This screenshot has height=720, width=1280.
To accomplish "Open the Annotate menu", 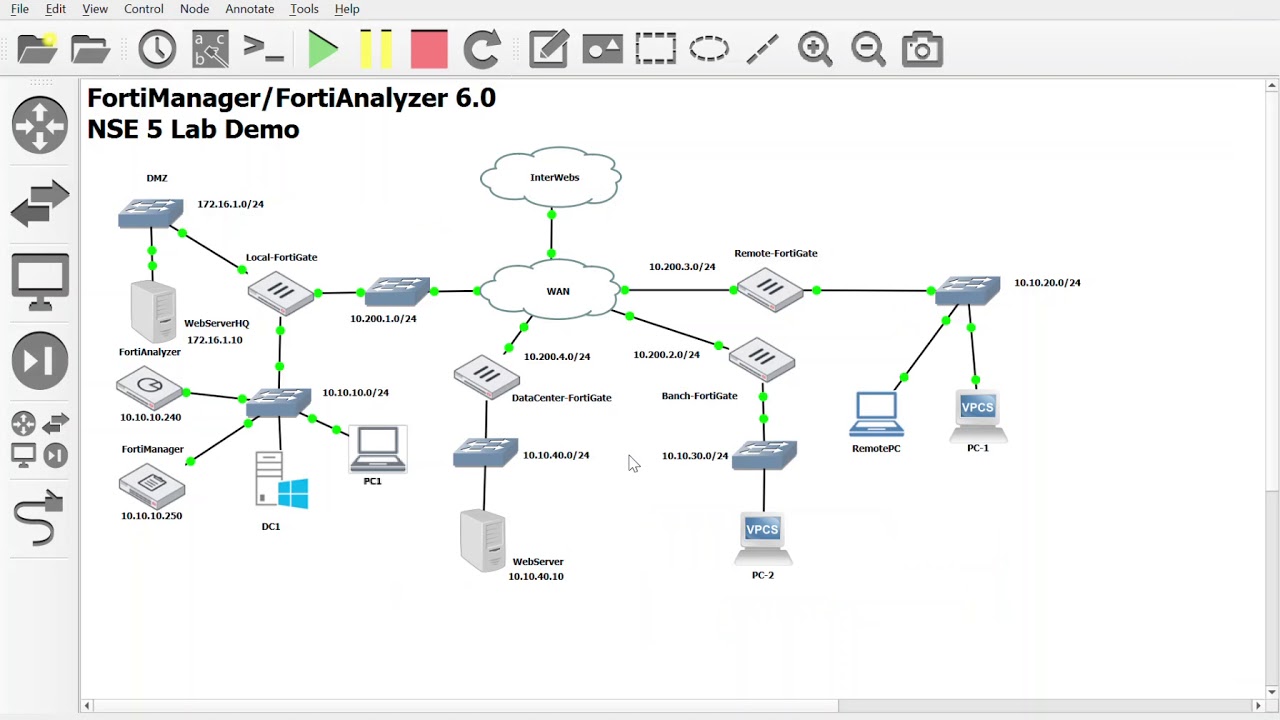I will pyautogui.click(x=250, y=9).
